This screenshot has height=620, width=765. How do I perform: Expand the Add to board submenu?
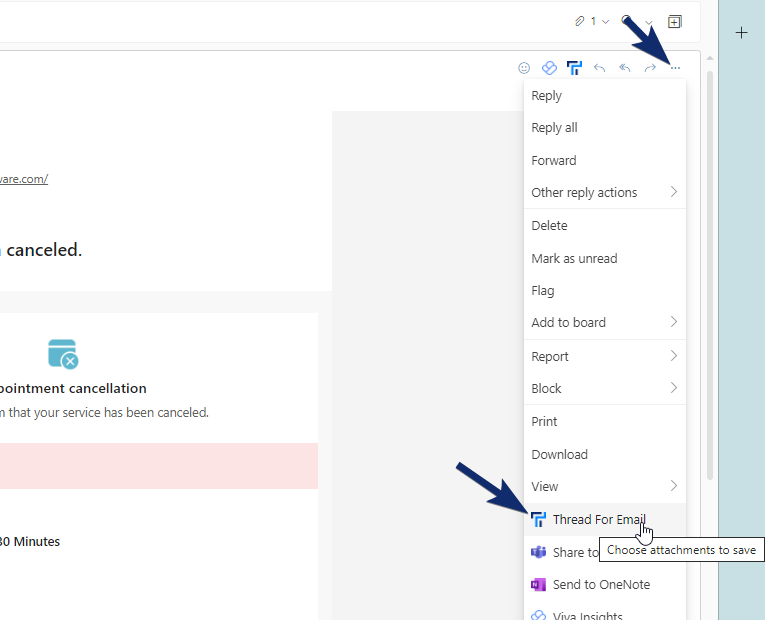pyautogui.click(x=605, y=322)
